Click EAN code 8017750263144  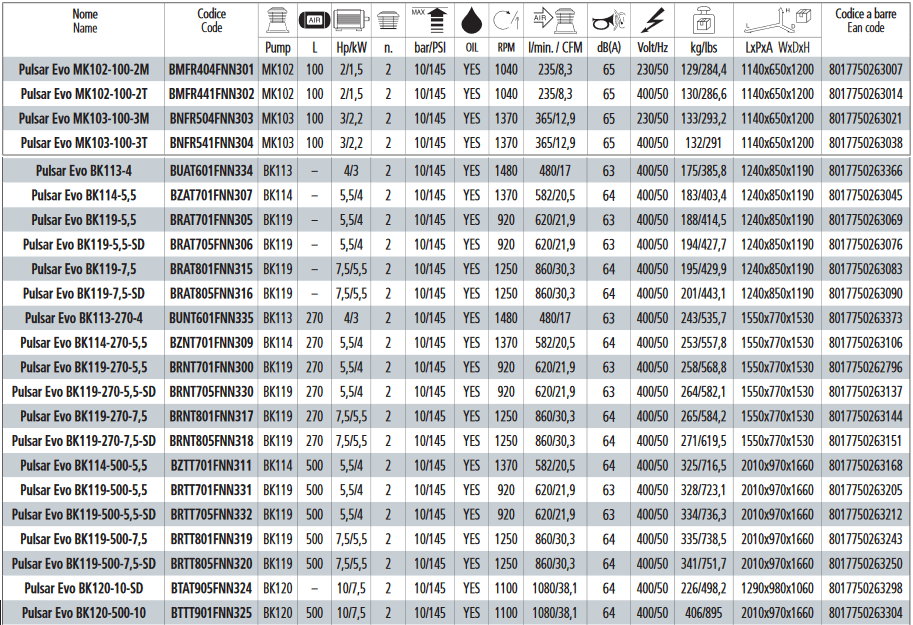coord(865,416)
